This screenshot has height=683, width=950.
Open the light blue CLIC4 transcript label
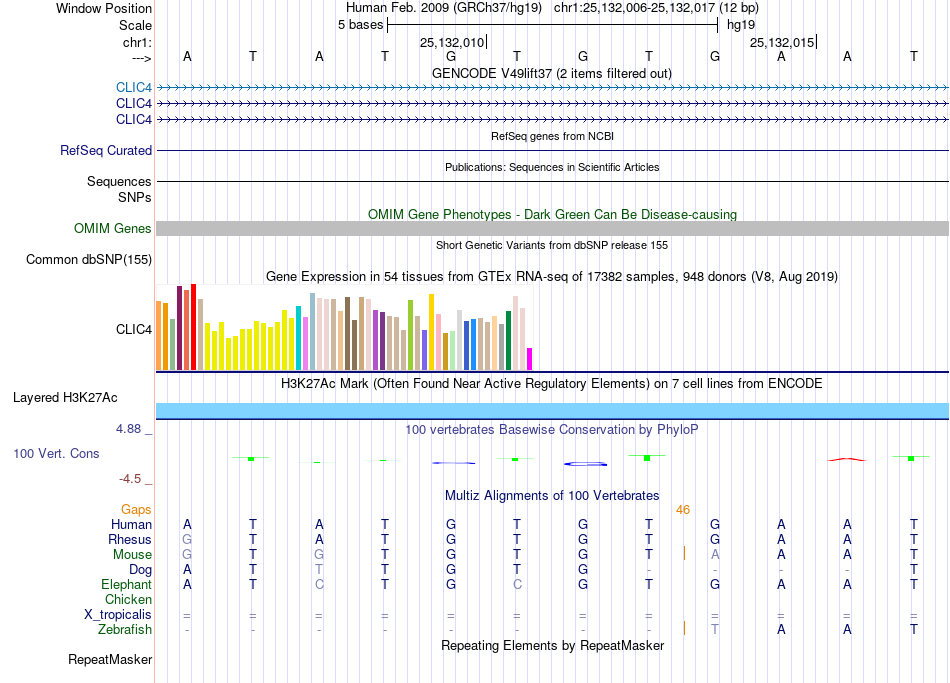(x=134, y=88)
